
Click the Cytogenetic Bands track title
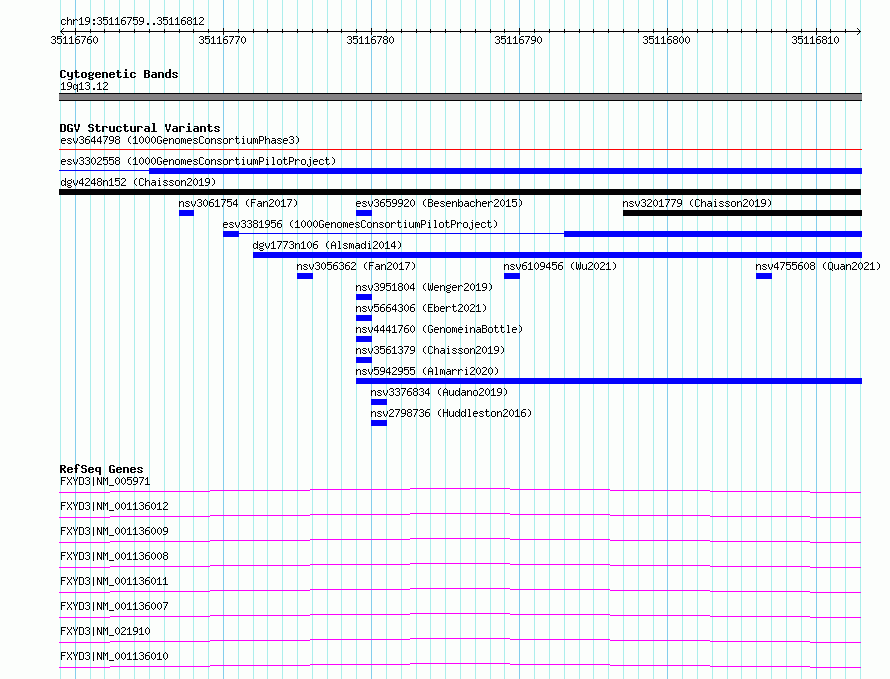[119, 74]
